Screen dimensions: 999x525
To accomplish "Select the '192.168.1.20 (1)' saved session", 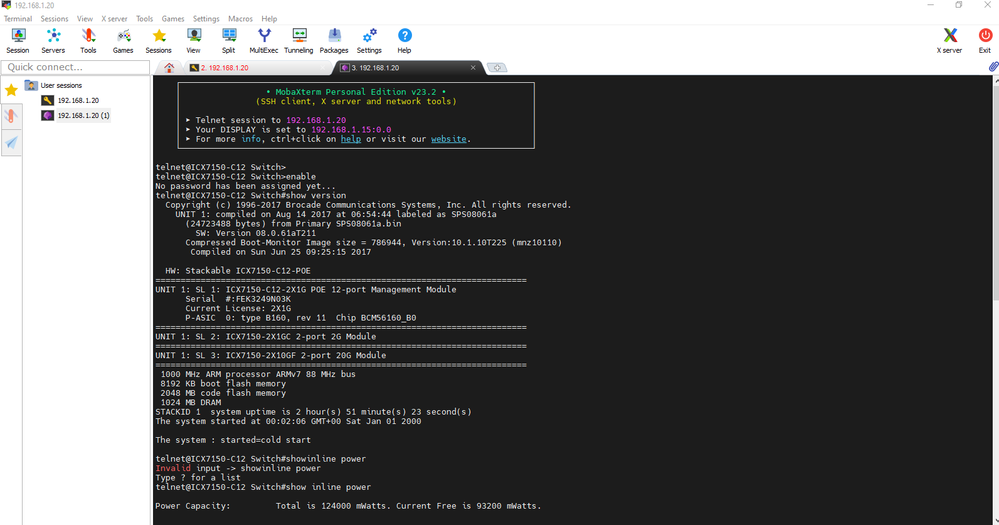I will [82, 116].
